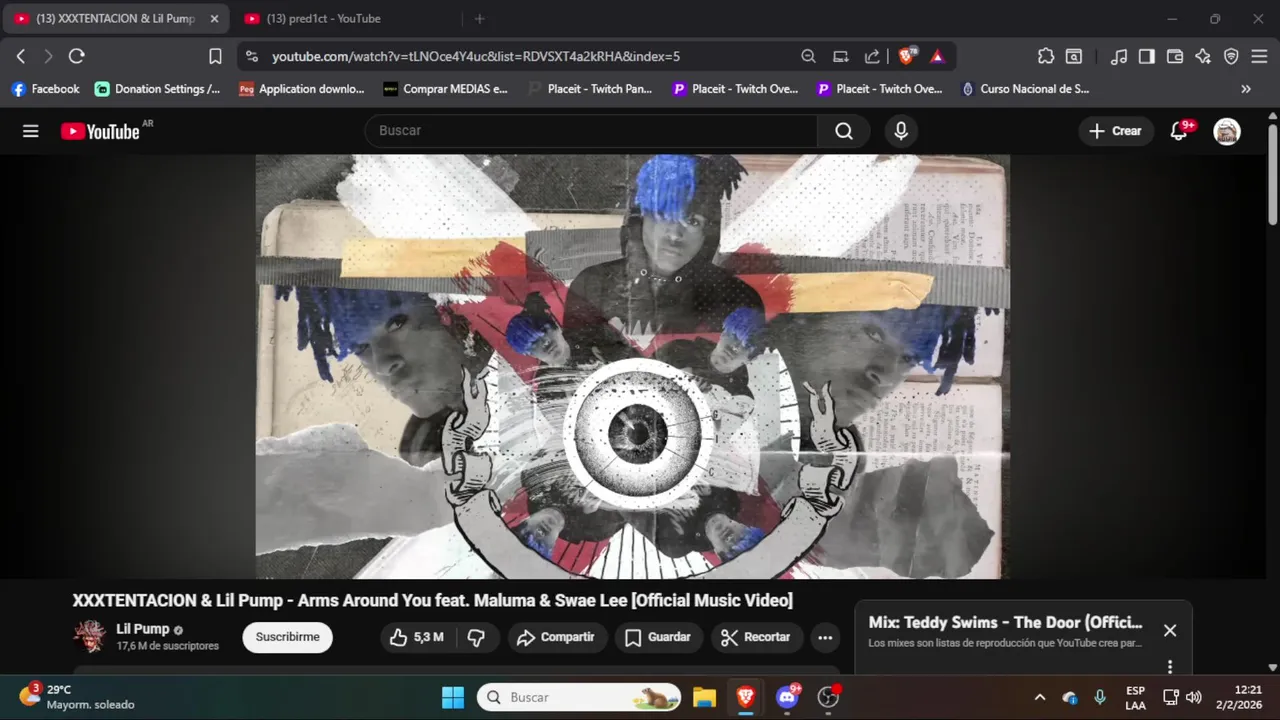Open the Donation Settings bookmark

158,89
